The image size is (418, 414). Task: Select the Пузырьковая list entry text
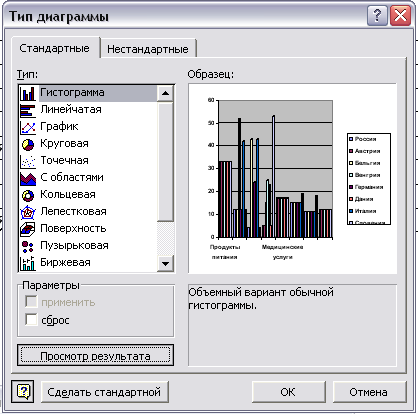(74, 246)
